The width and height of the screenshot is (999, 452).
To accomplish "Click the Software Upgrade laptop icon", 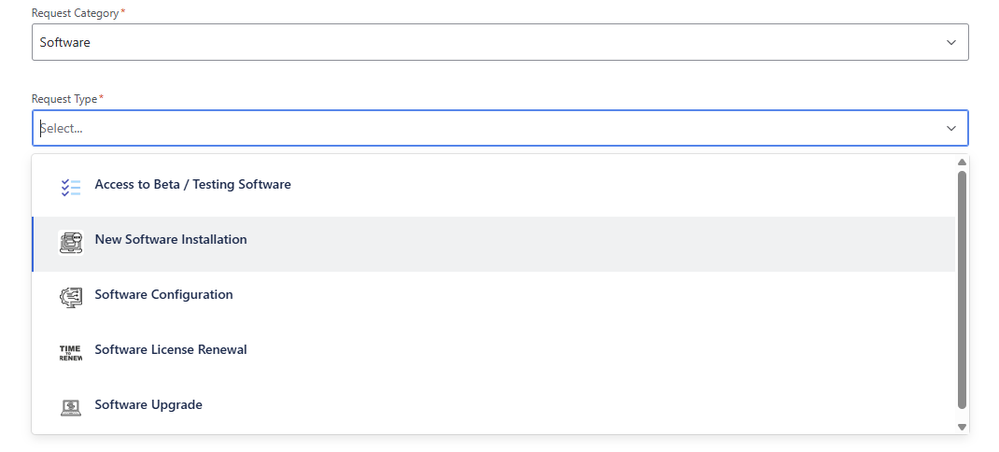I will click(x=70, y=406).
